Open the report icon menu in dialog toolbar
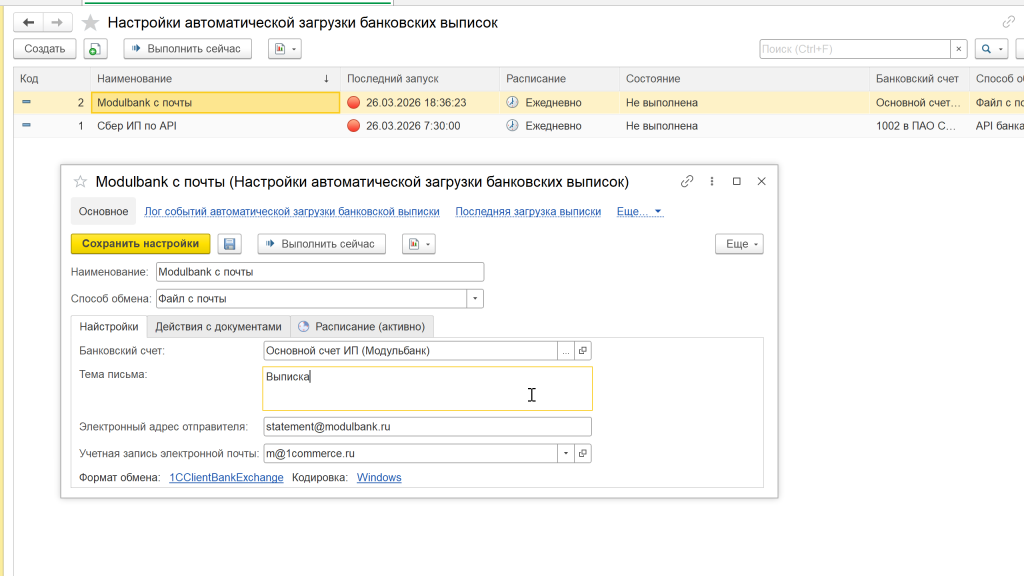This screenshot has width=1024, height=576. (419, 244)
